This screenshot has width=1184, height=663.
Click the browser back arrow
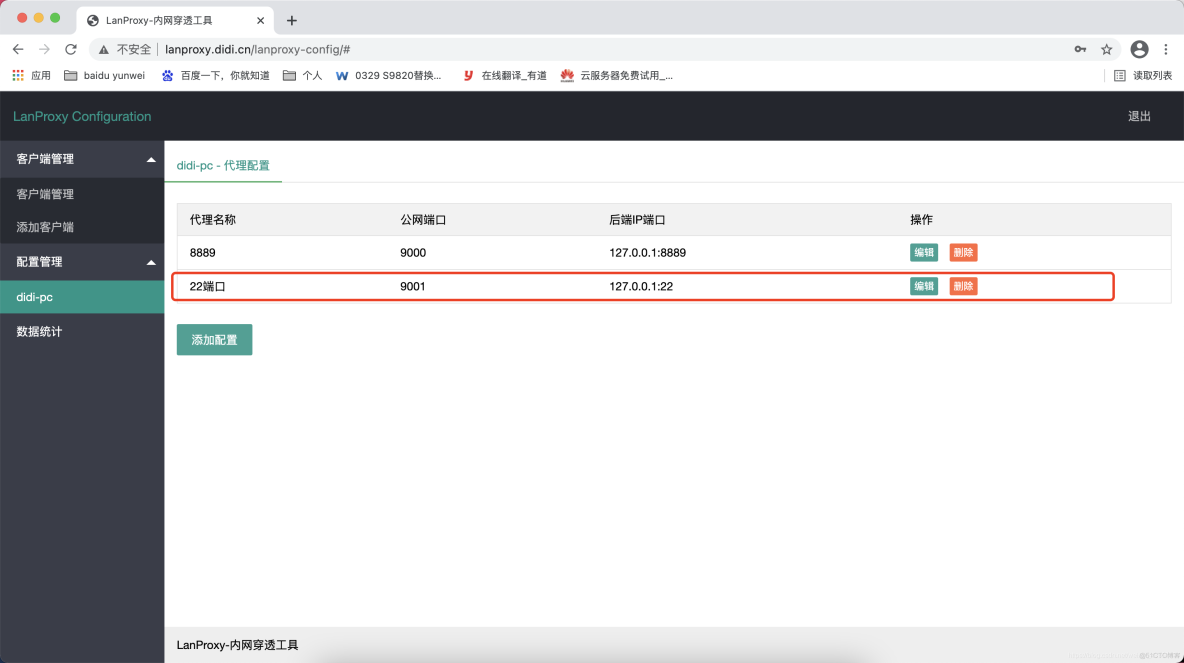point(18,49)
